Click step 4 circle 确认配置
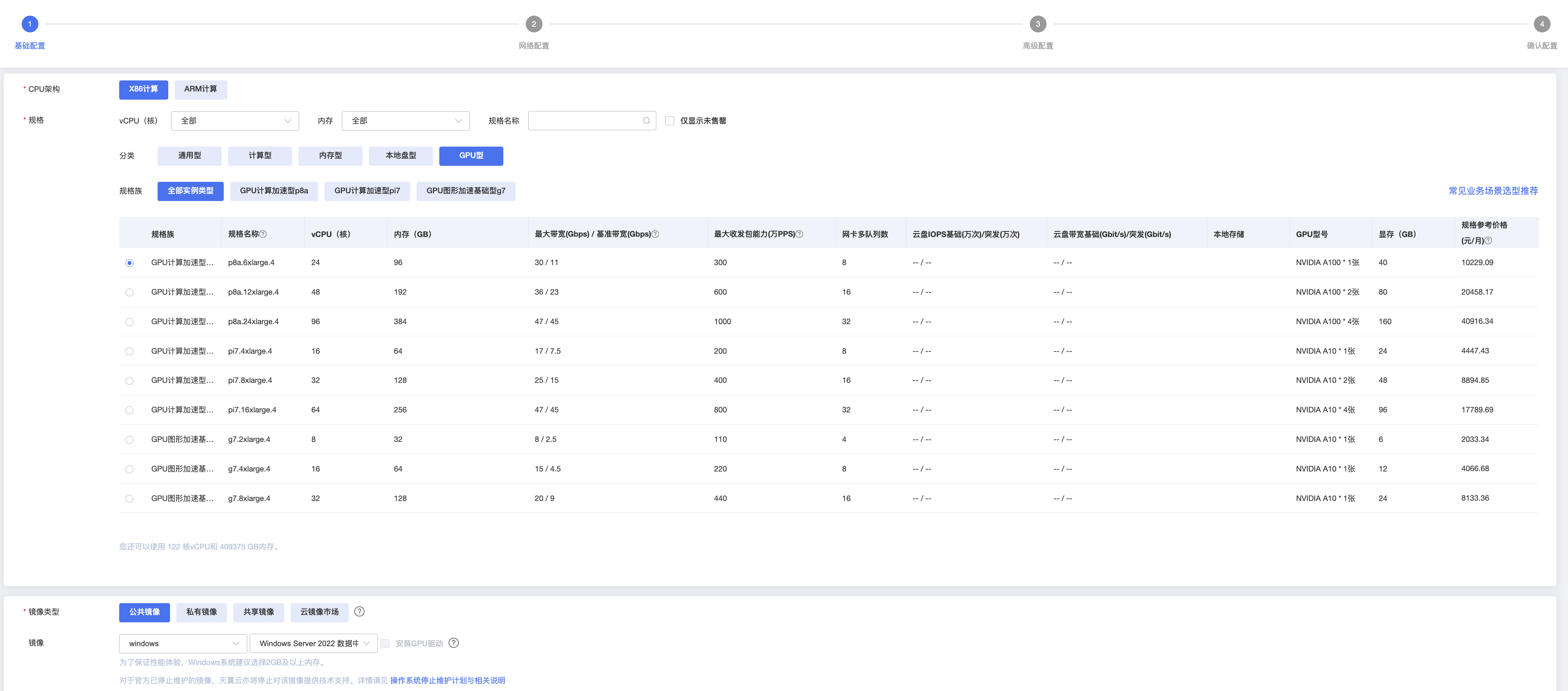1568x691 pixels. pyautogui.click(x=1542, y=24)
